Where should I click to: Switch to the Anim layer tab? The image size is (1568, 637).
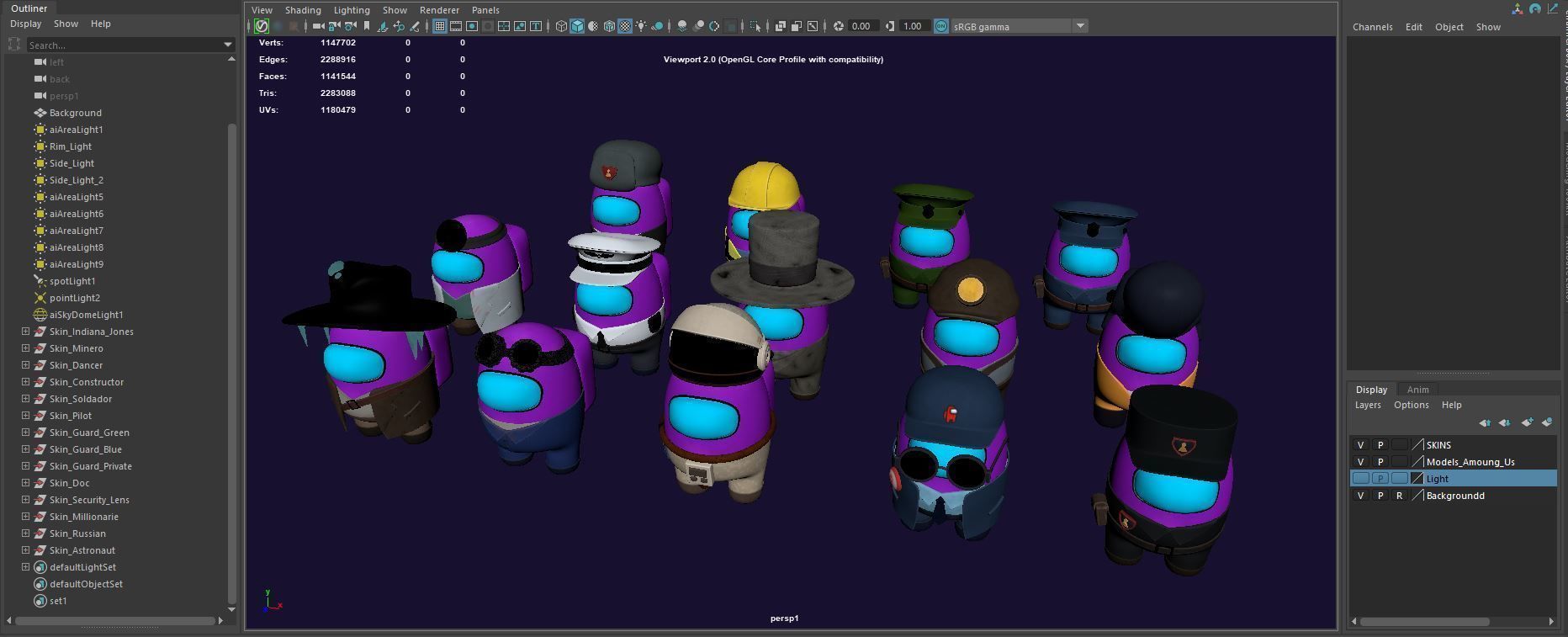click(x=1417, y=390)
